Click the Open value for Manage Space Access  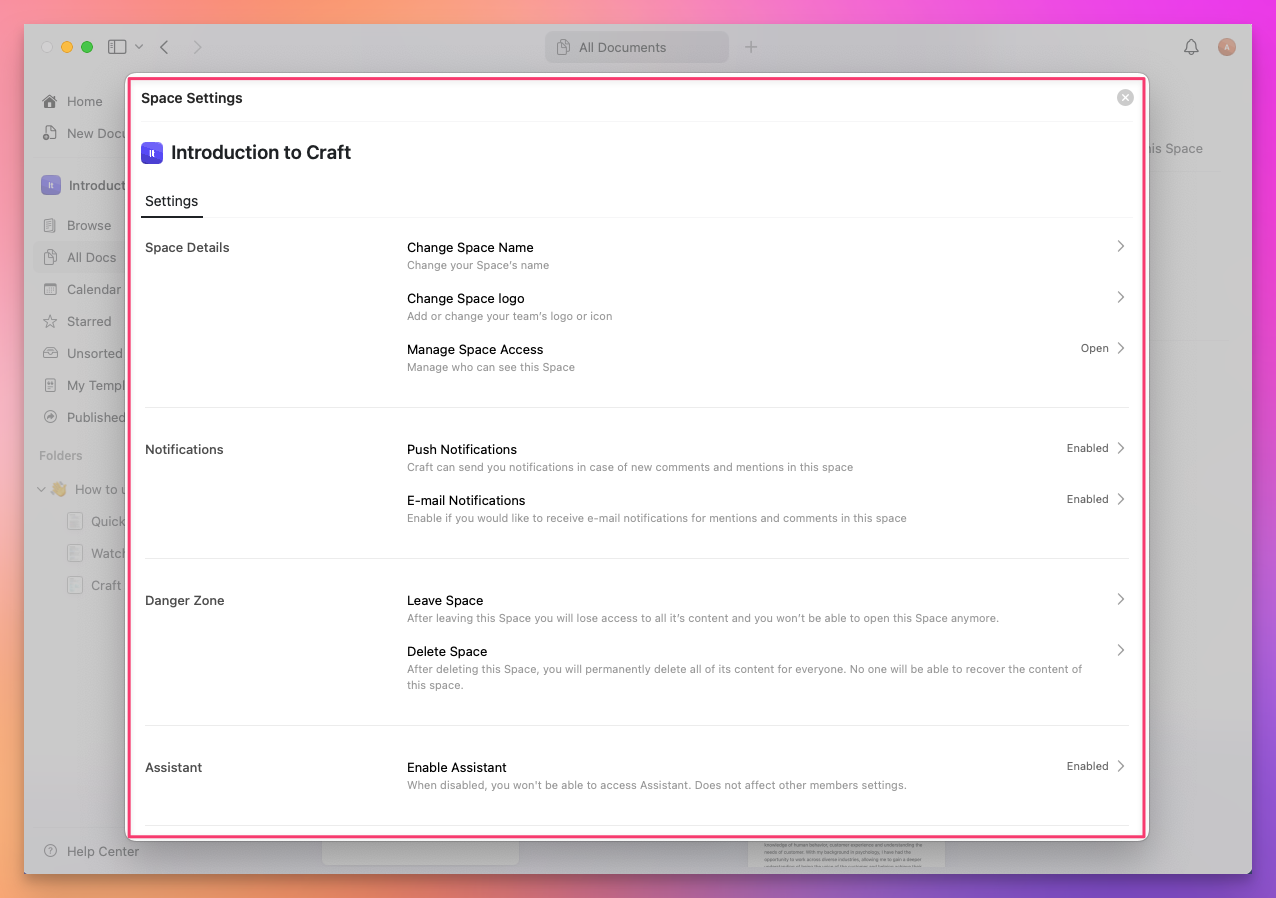1094,348
